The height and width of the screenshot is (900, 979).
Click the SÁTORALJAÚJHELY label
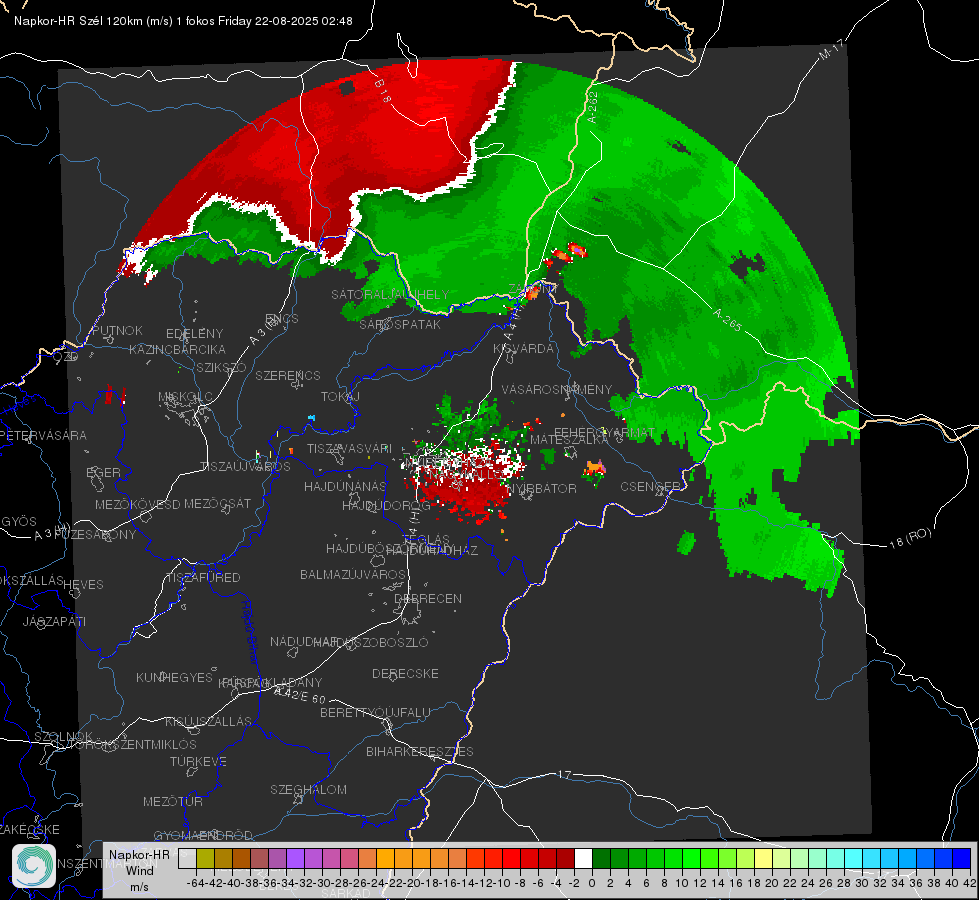pos(390,294)
